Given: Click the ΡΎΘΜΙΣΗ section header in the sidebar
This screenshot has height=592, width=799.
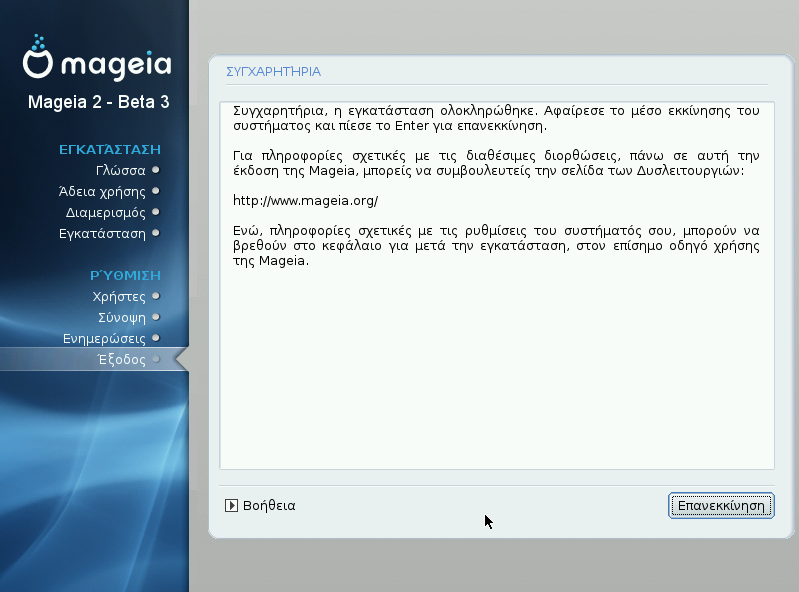Looking at the screenshot, I should click(125, 275).
